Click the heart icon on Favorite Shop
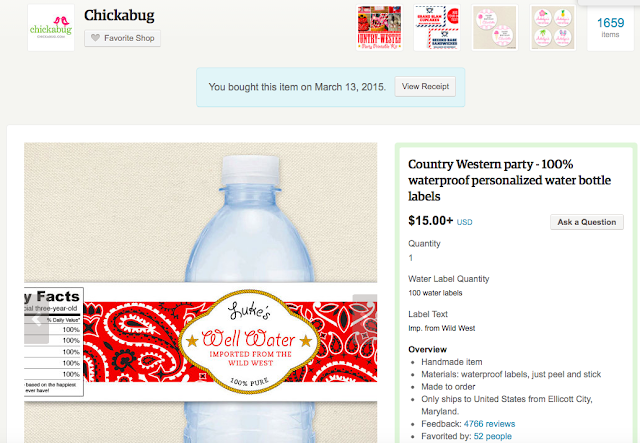This screenshot has width=640, height=443. 96,39
